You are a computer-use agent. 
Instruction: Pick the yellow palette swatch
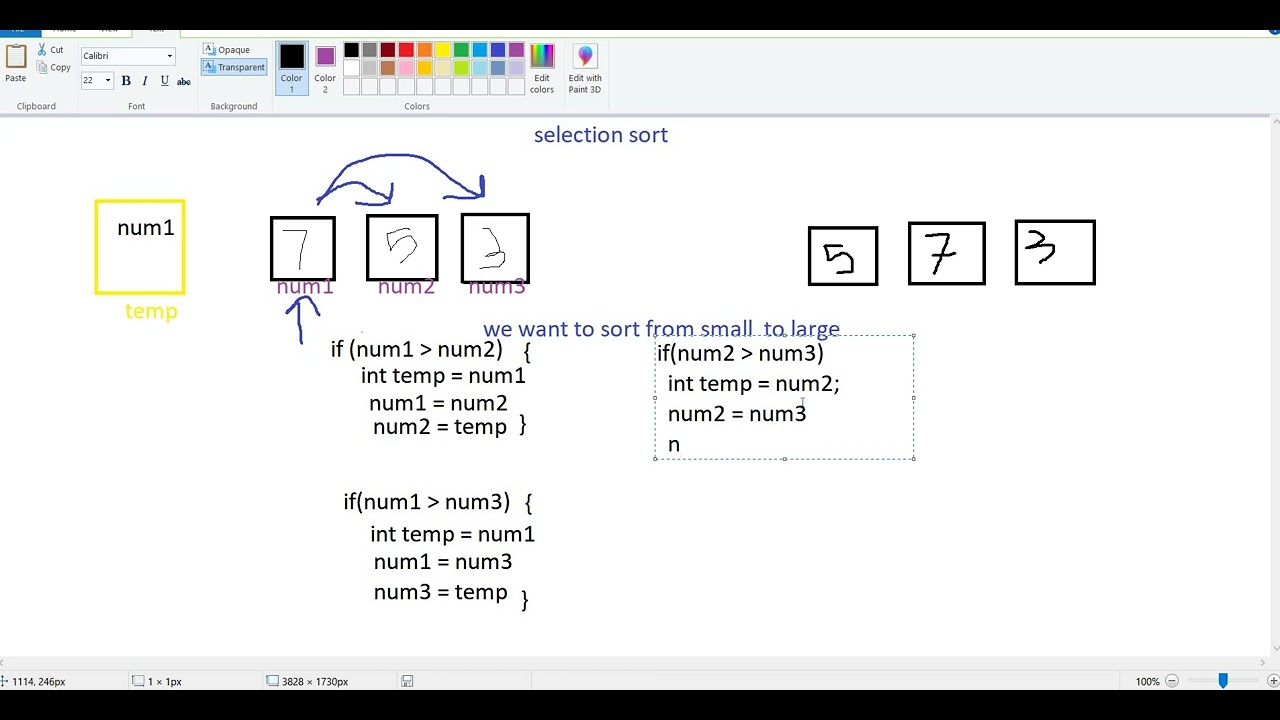443,50
